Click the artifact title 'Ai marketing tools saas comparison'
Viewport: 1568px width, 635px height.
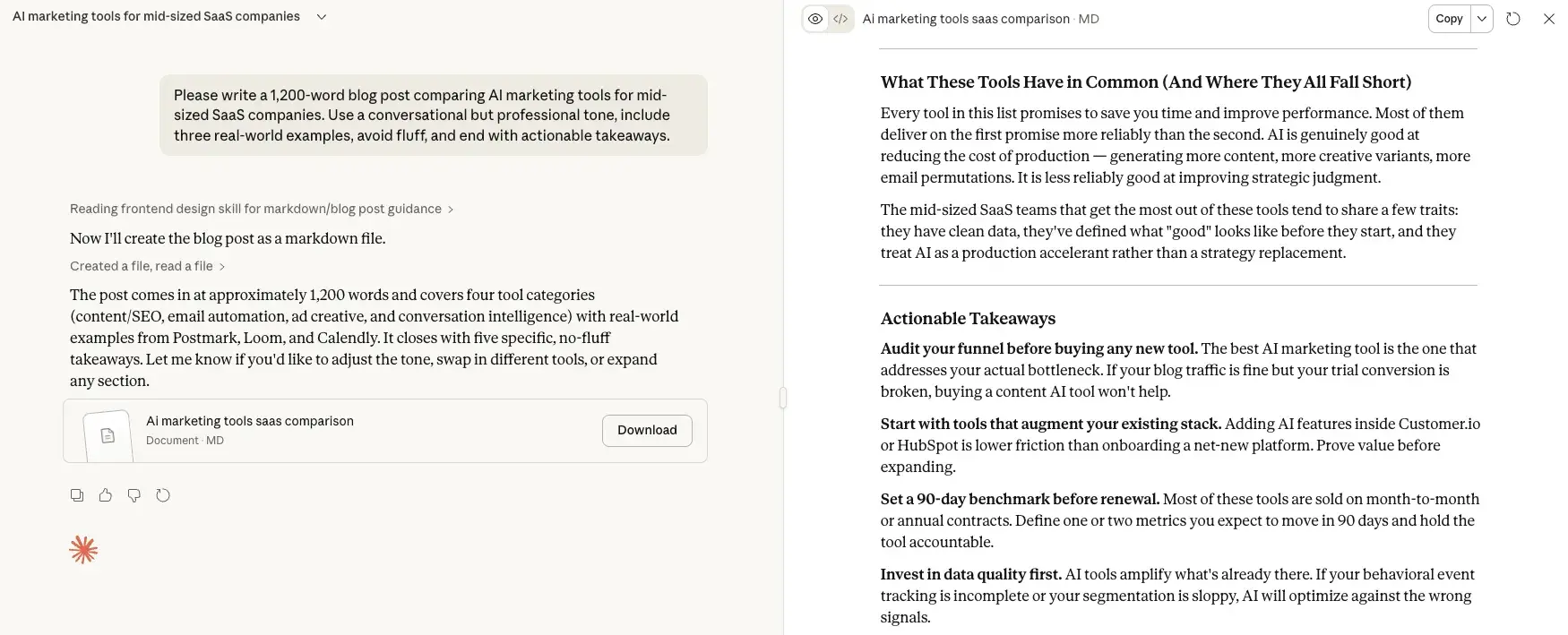(x=966, y=19)
